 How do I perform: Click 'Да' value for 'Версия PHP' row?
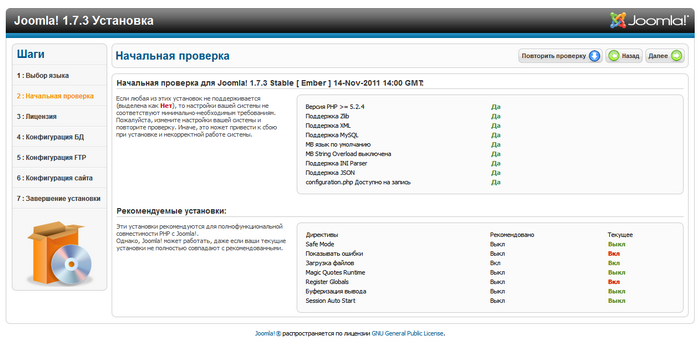(496, 107)
